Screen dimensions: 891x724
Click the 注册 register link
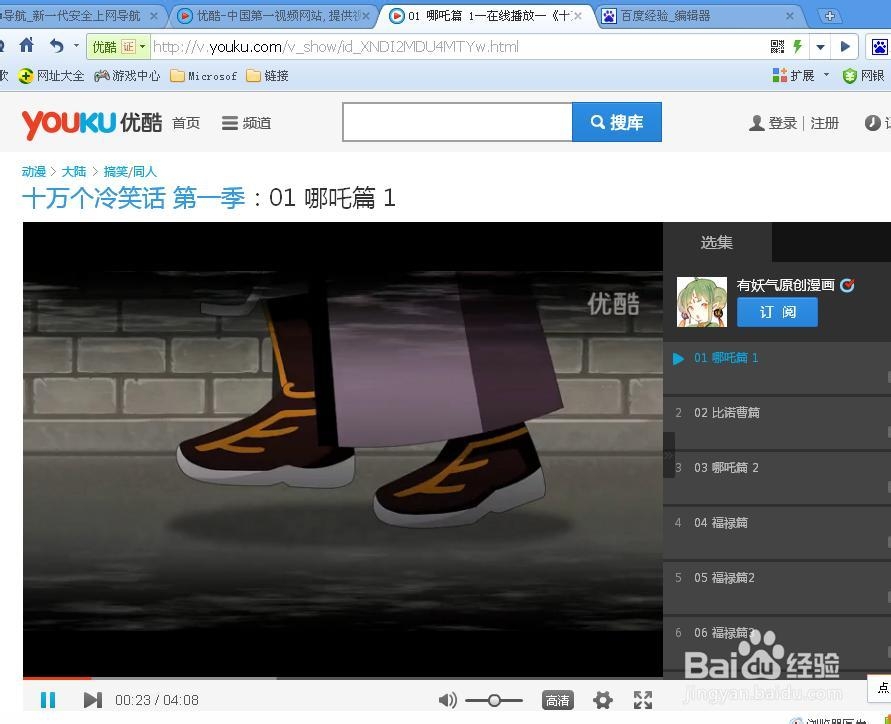(x=825, y=123)
